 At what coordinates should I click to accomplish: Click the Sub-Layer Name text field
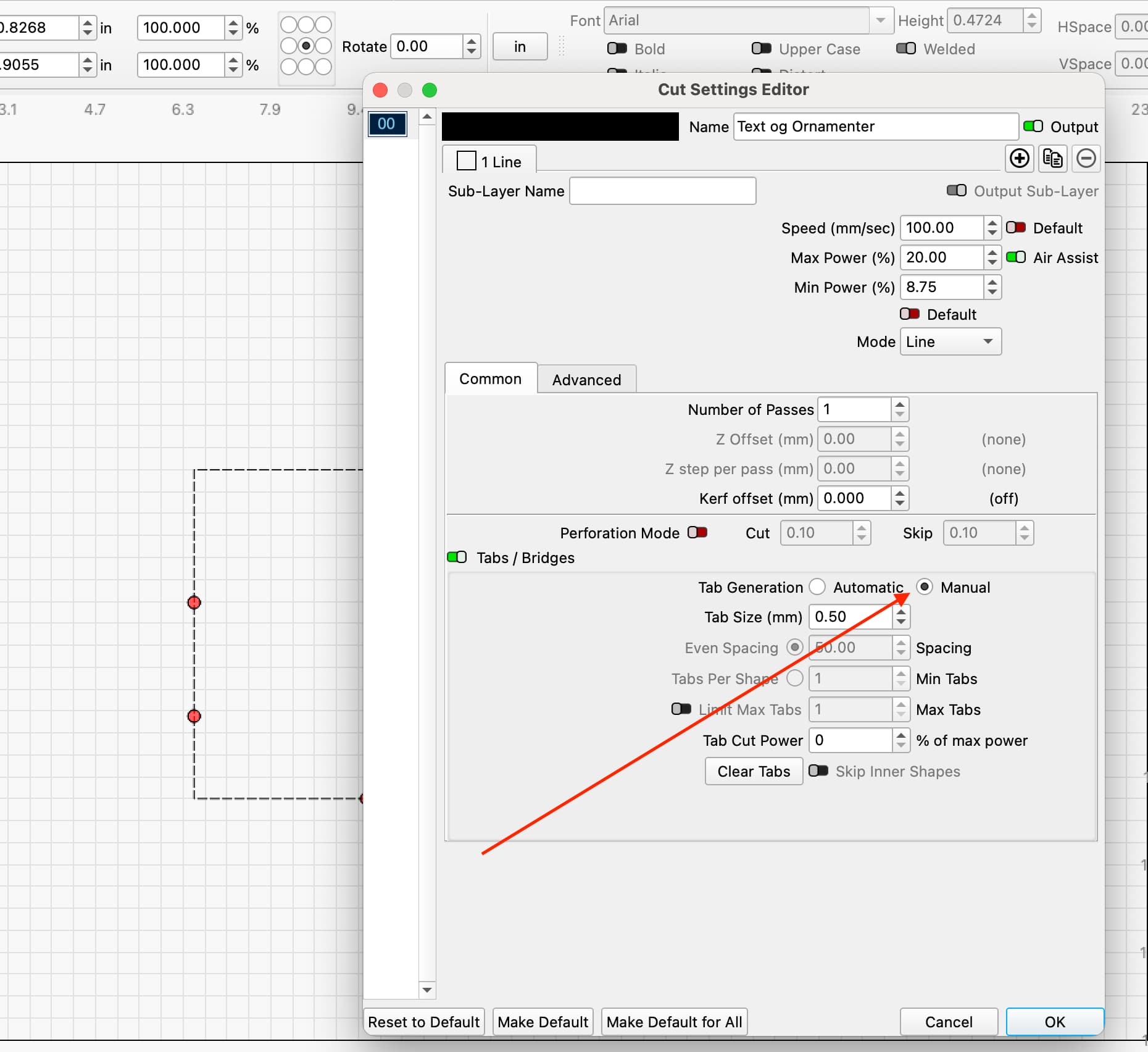click(662, 191)
